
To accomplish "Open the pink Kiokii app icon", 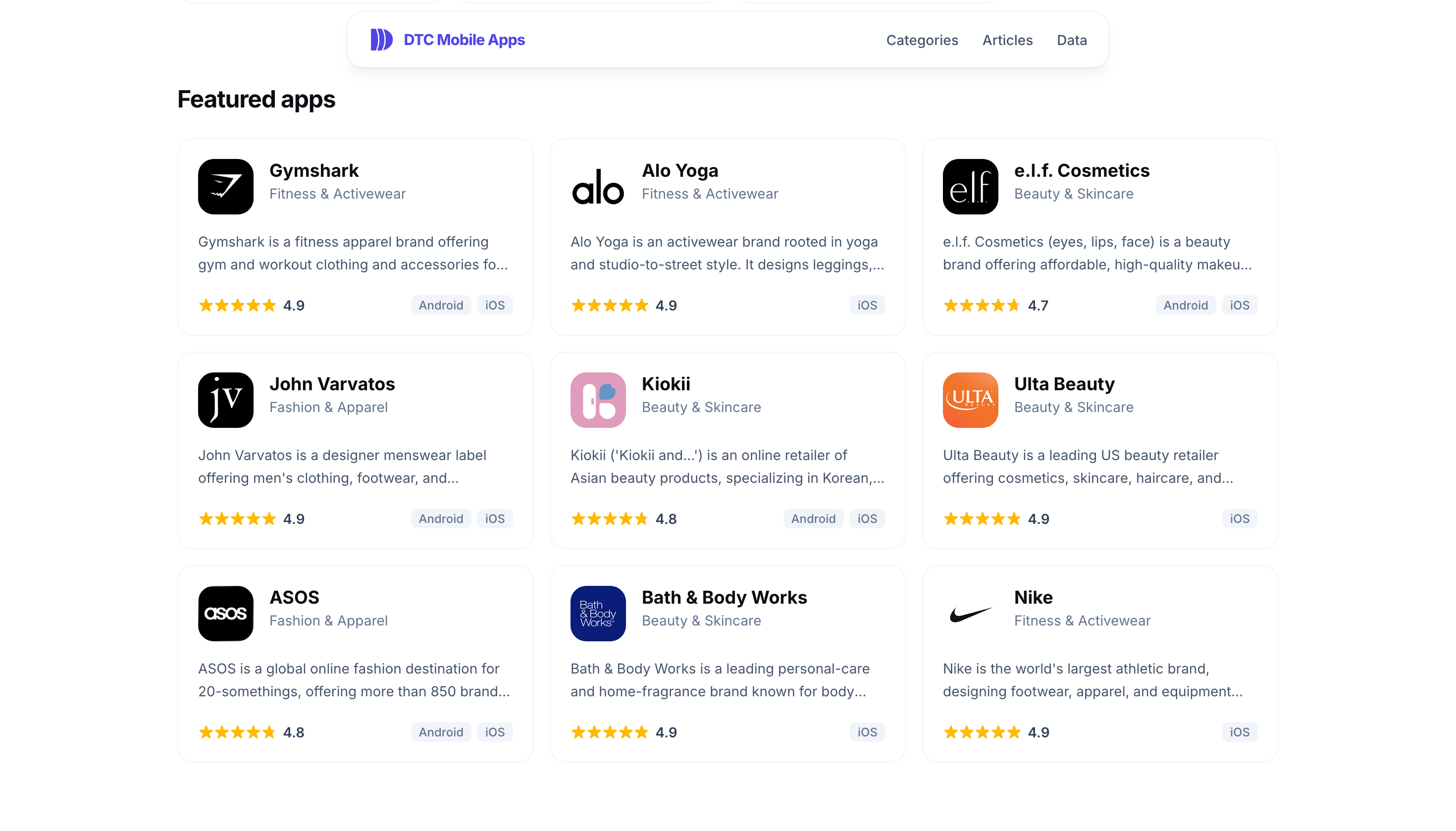I will (598, 400).
